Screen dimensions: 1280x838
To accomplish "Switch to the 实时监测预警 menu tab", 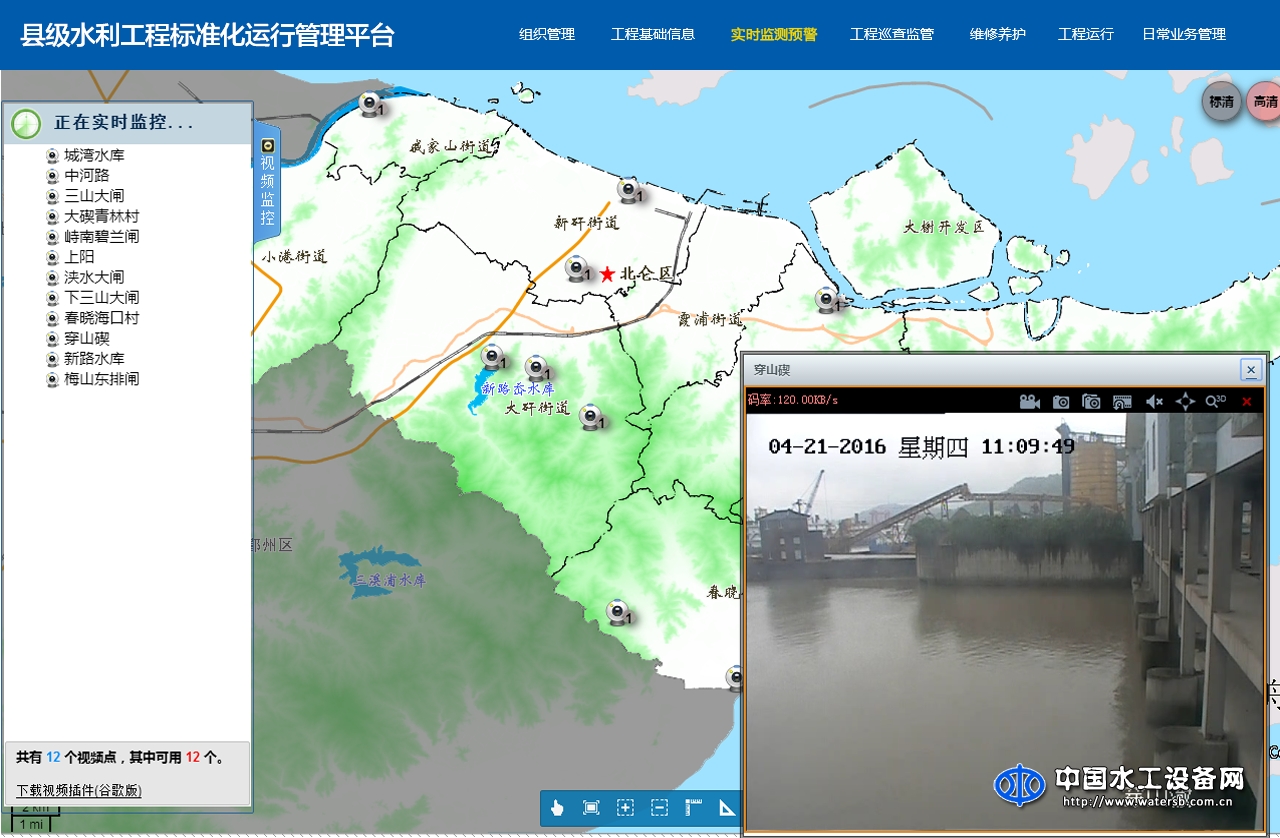I will click(774, 33).
